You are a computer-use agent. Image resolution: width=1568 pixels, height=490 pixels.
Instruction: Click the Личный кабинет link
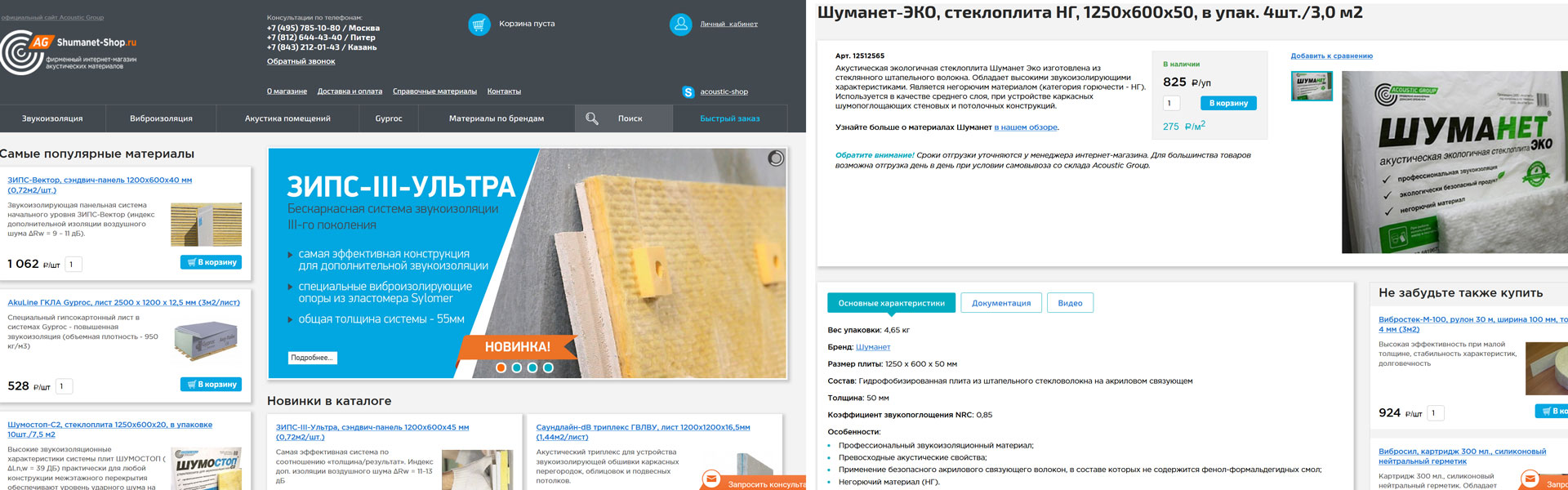pos(728,24)
